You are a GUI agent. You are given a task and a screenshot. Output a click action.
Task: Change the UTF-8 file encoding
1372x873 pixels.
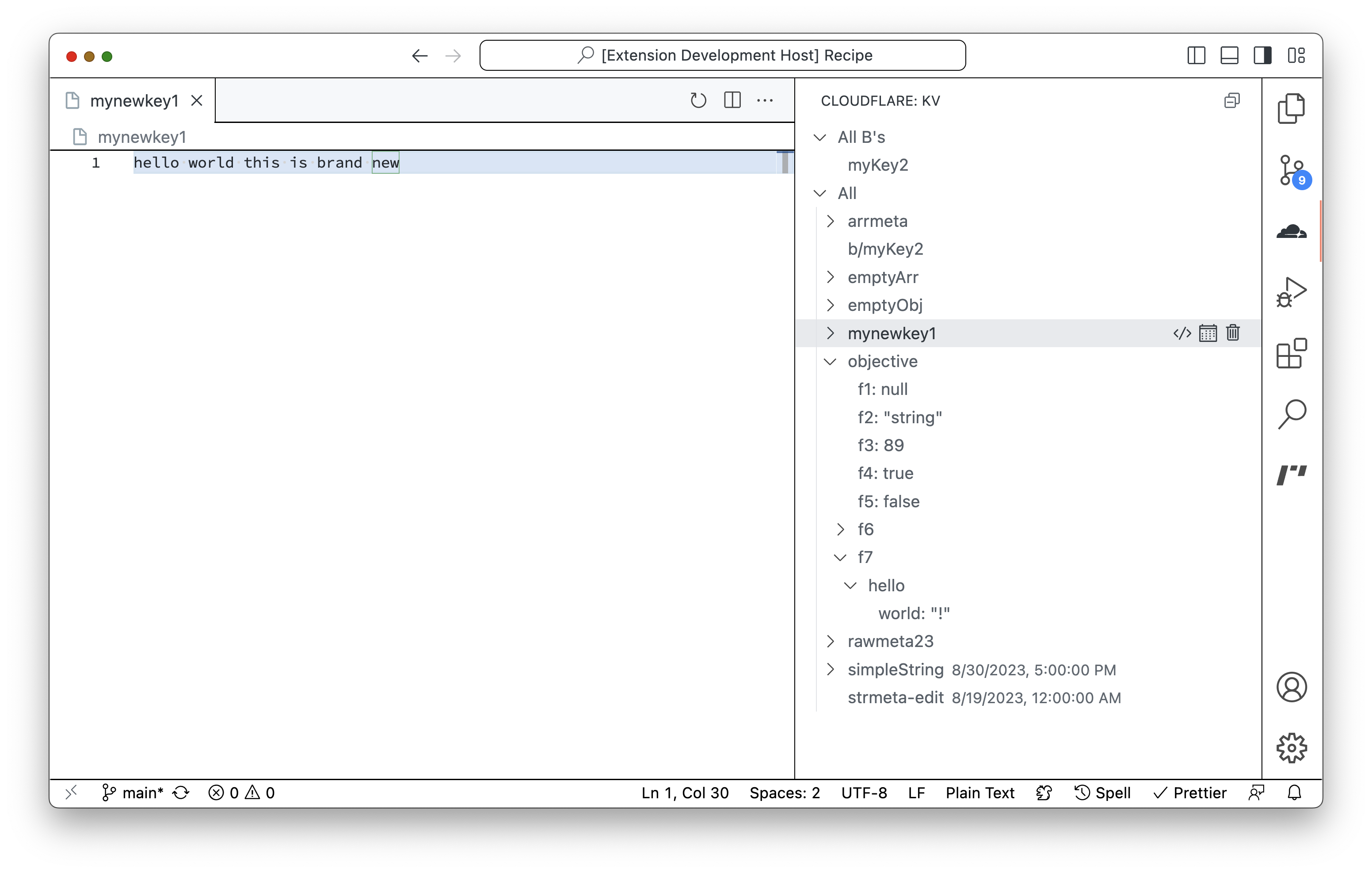tap(864, 793)
